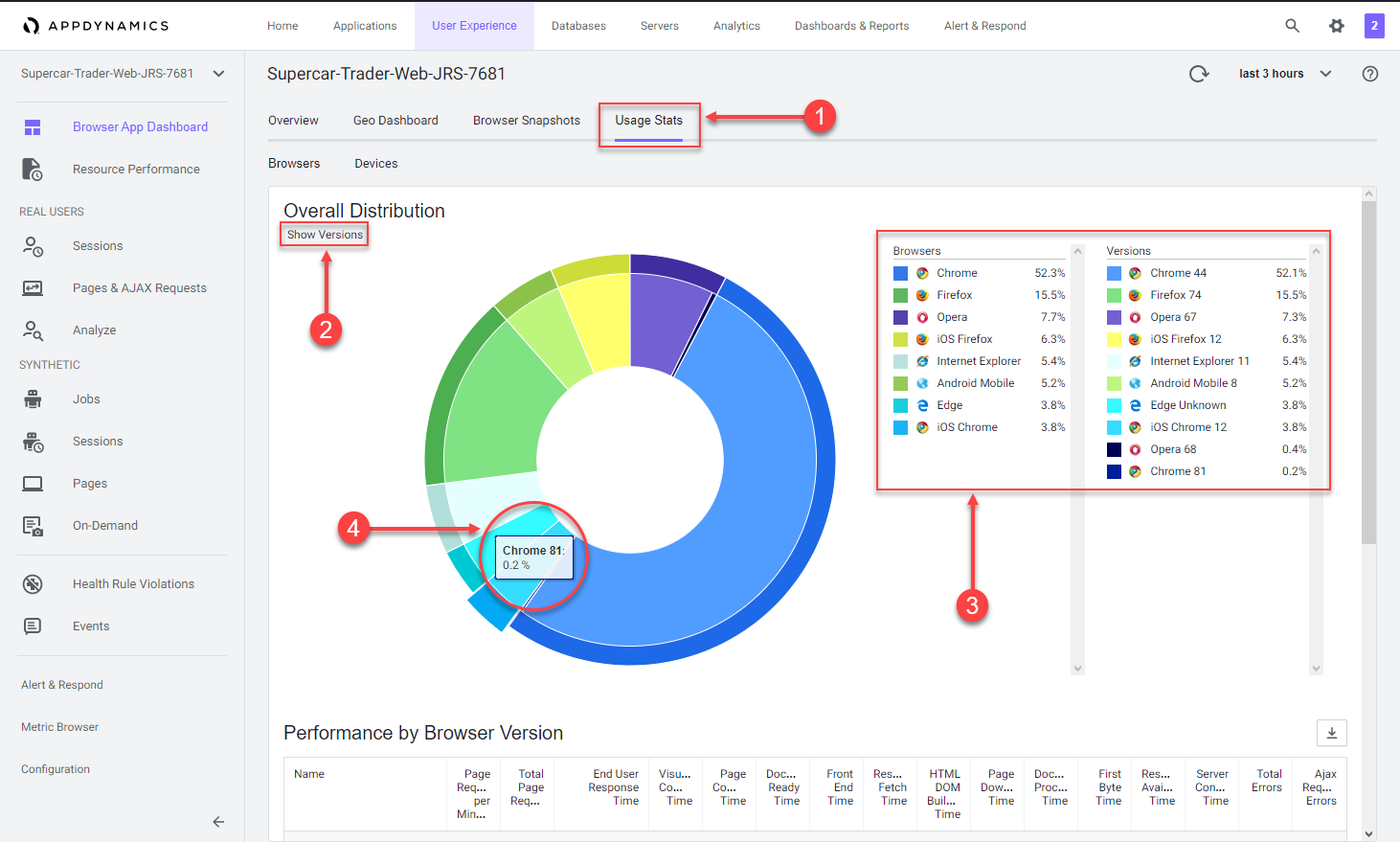Click the Chrome icon in the Browsers legend
Screen dimensions: 1400x842
[922, 273]
